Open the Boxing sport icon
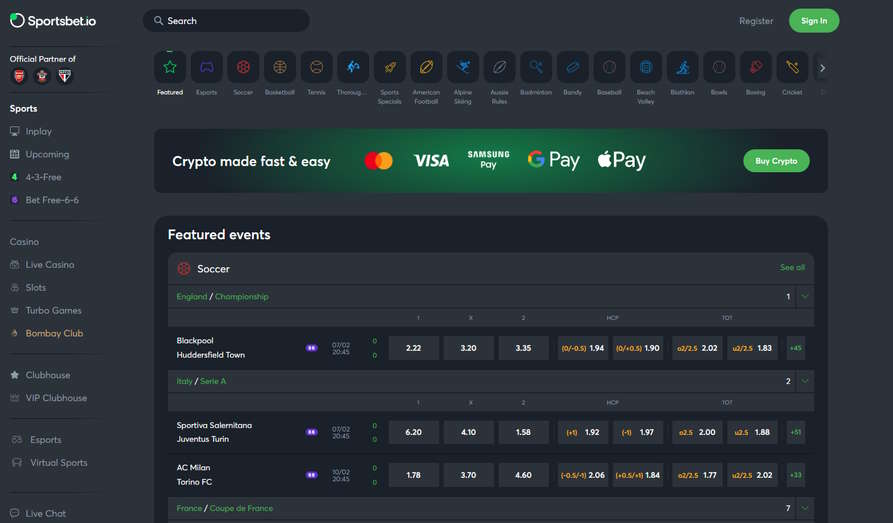Screen dimensions: 893x523 click(x=755, y=68)
